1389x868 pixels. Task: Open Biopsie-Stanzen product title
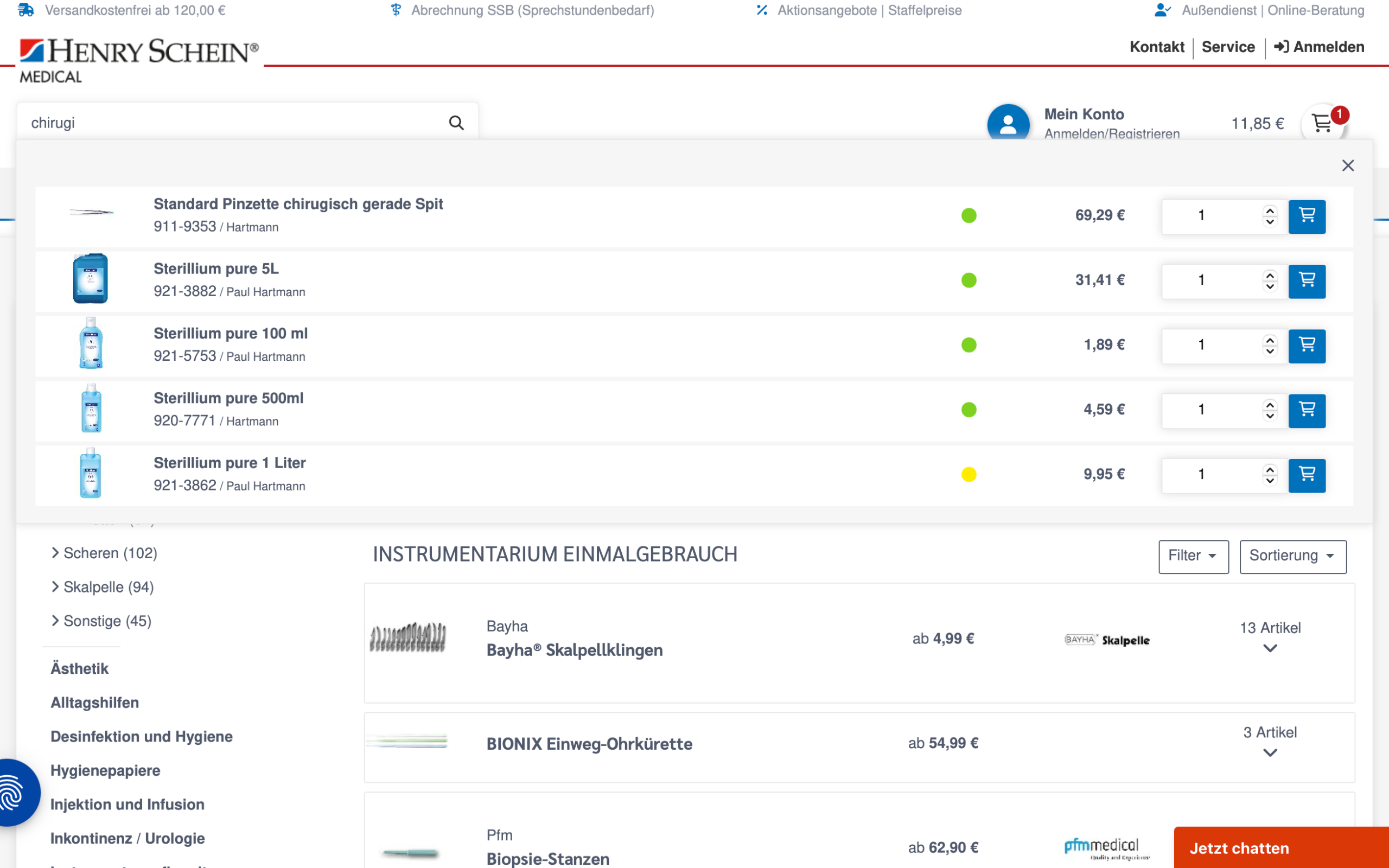pyautogui.click(x=548, y=858)
